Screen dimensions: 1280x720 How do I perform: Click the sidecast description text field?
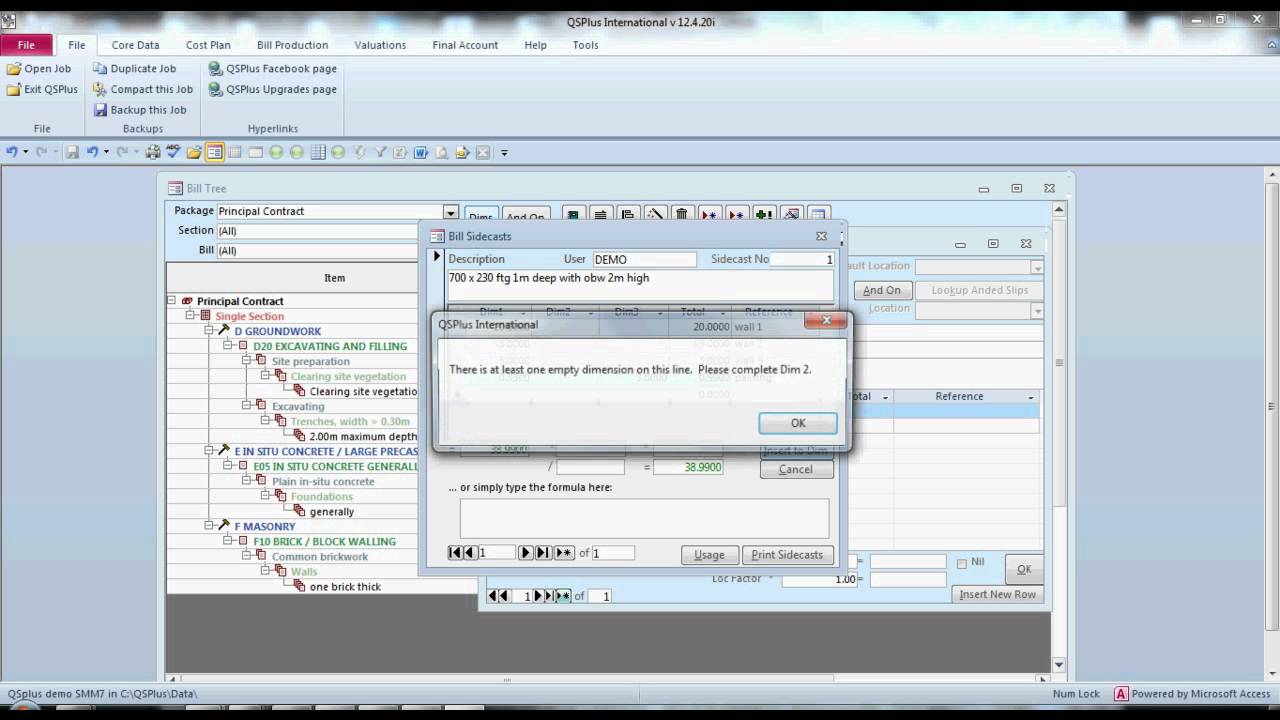(x=640, y=285)
